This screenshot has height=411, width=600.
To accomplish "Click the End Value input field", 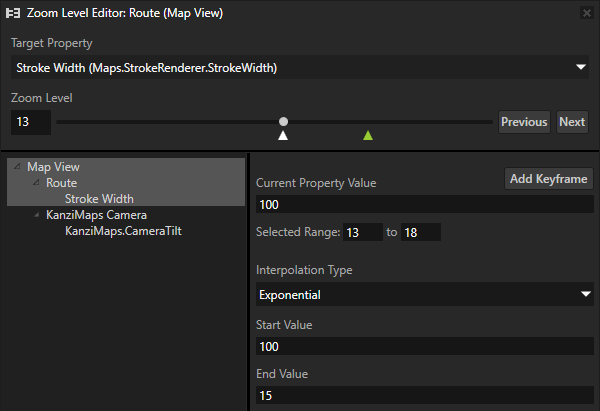I will [x=424, y=396].
